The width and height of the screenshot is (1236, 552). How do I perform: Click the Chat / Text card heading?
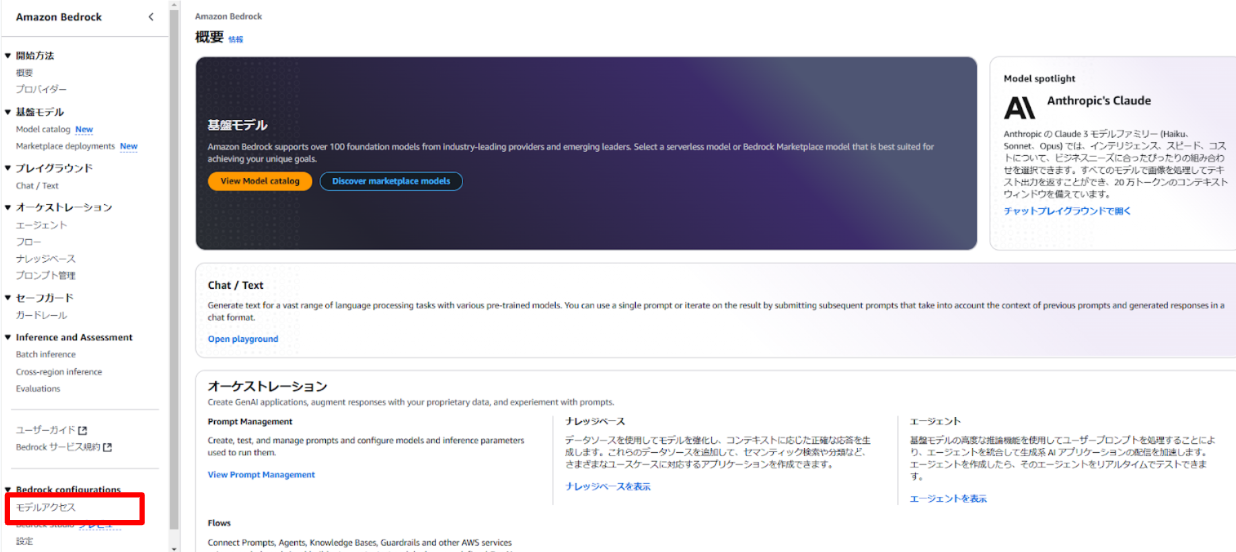click(x=236, y=285)
